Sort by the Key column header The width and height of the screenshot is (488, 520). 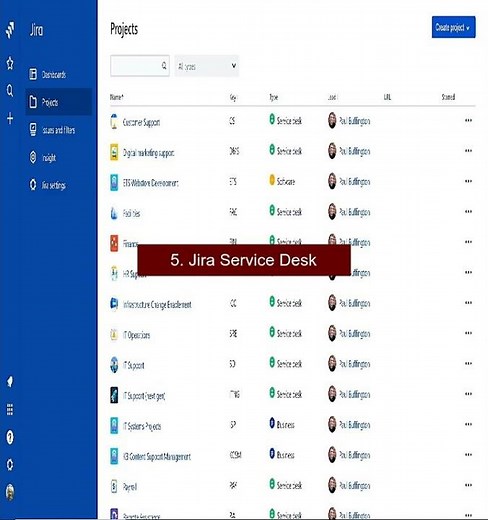pyautogui.click(x=233, y=97)
